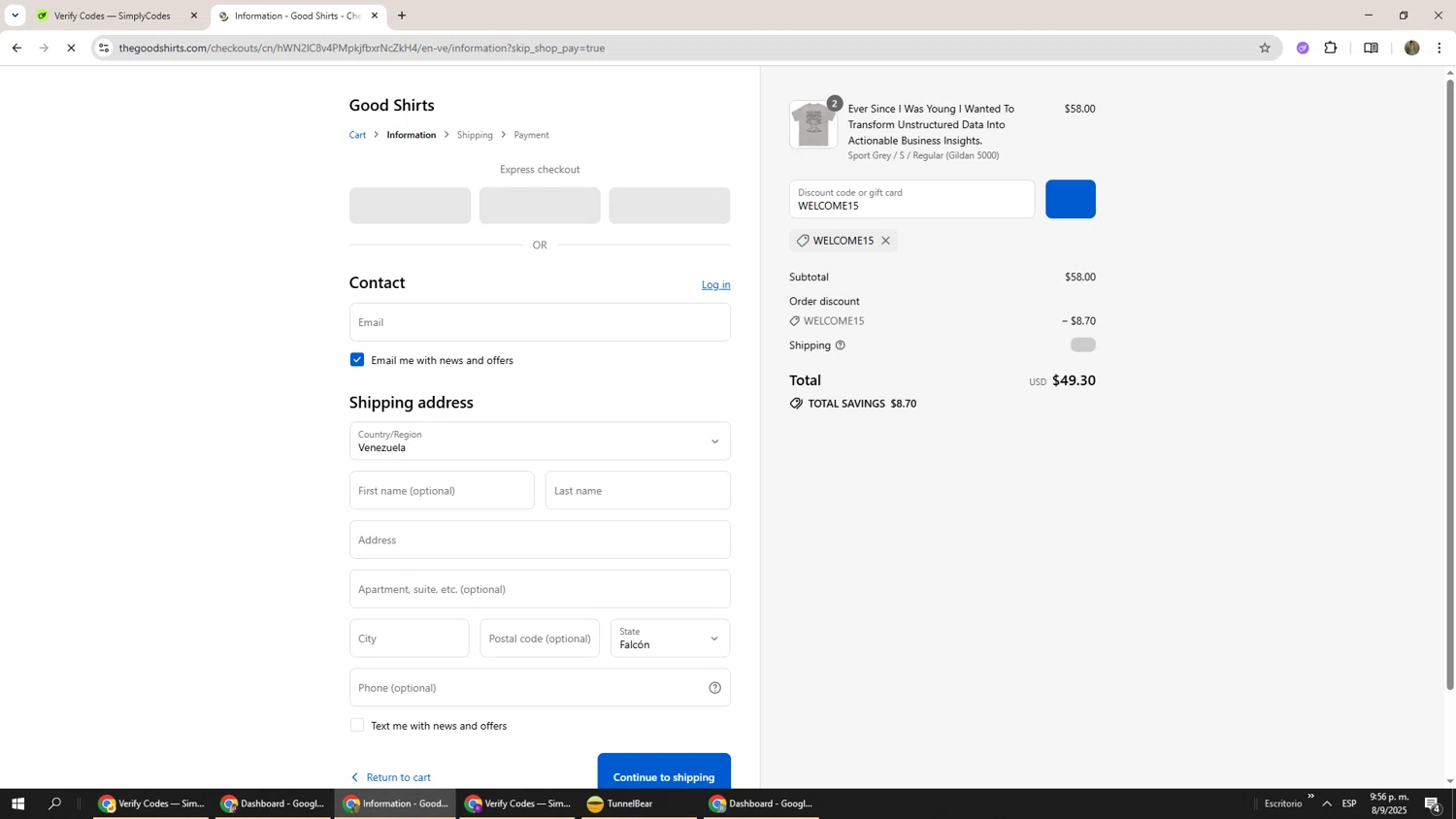This screenshot has height=819, width=1456.
Task: Click the return arrow chevron icon
Action: (x=354, y=777)
